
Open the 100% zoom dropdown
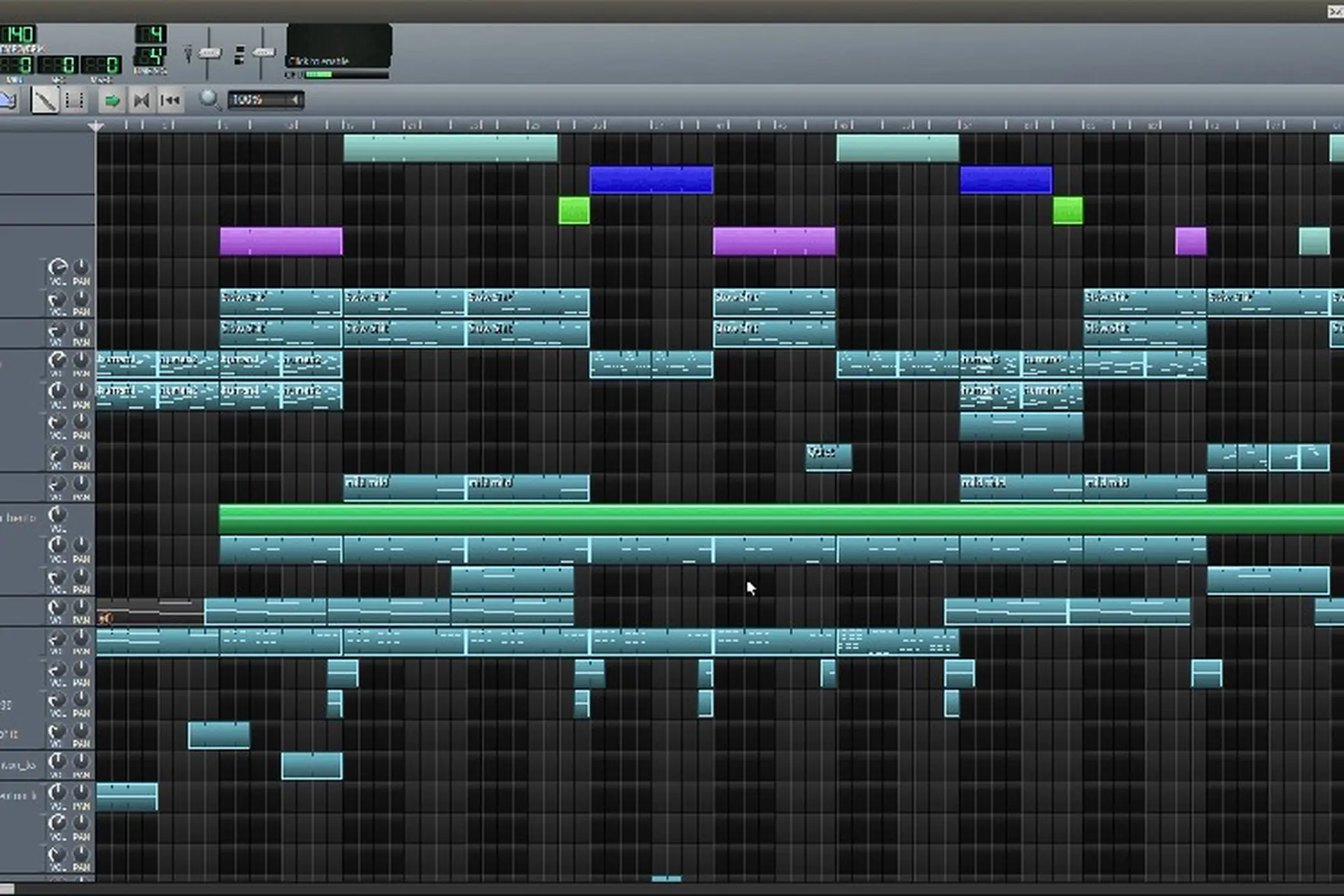(x=265, y=100)
